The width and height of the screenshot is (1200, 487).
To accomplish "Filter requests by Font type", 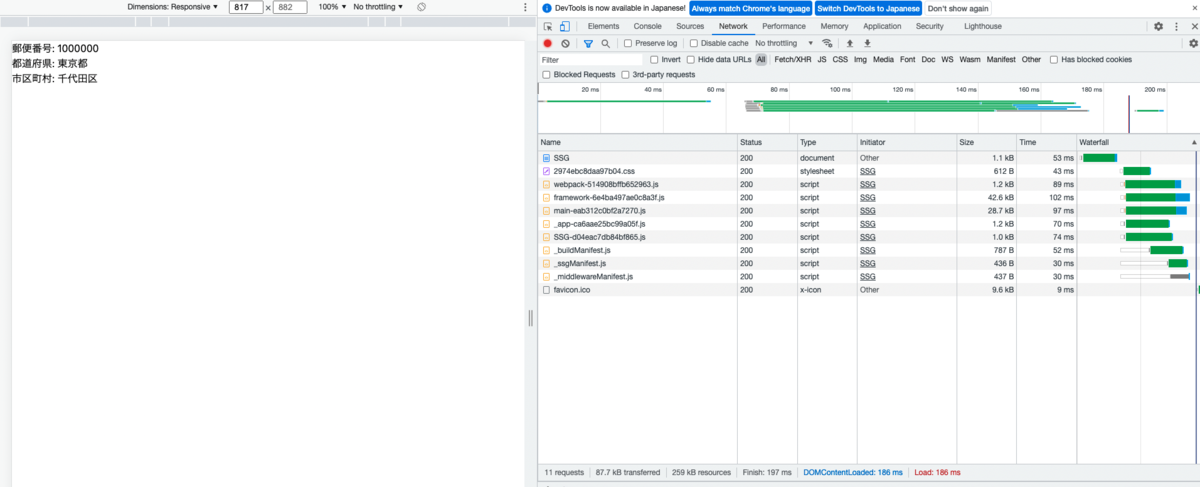I will click(907, 60).
